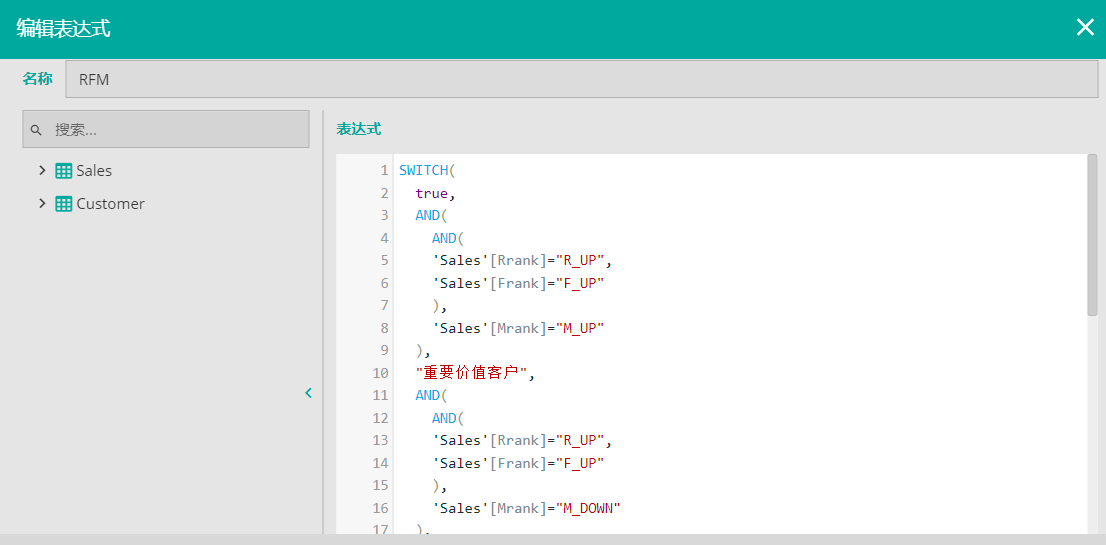Expand the Customer table node
This screenshot has height=545, width=1106.
[x=42, y=204]
